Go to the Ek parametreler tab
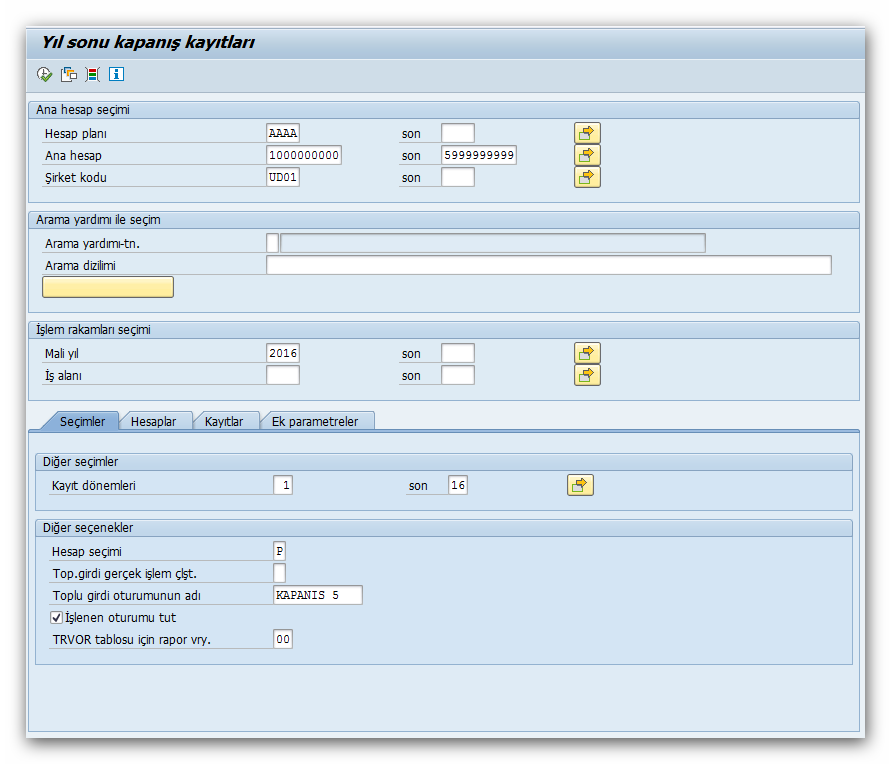Image resolution: width=891 pixels, height=764 pixels. 315,421
